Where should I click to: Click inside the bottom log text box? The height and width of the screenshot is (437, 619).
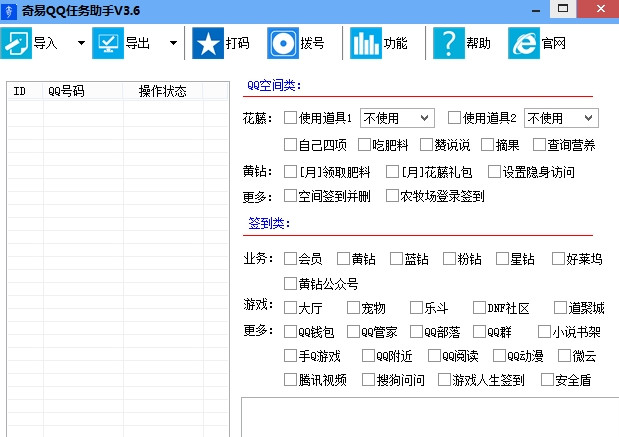[430, 417]
